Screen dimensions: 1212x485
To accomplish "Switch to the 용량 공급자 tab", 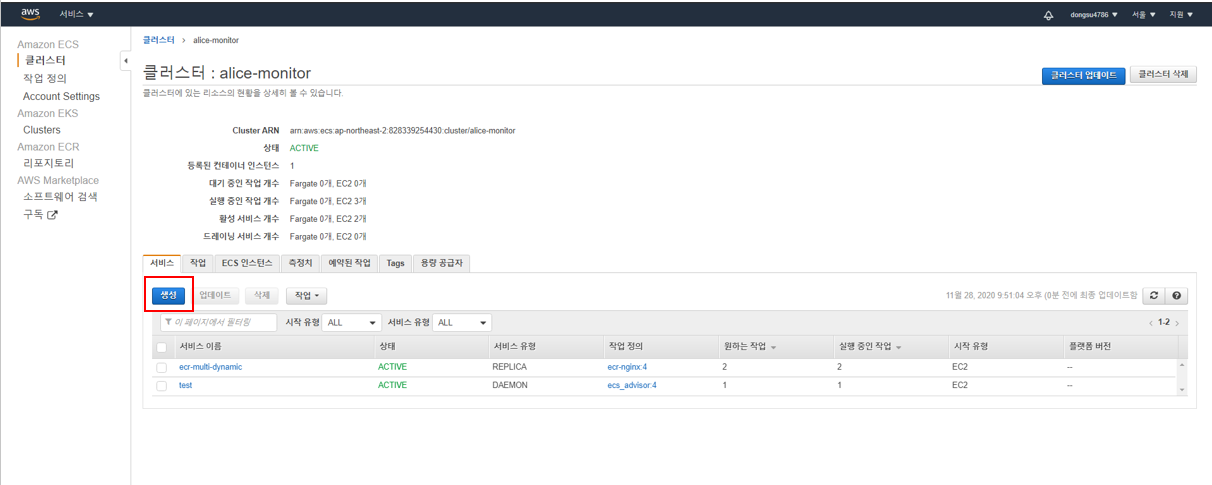I will pos(441,263).
